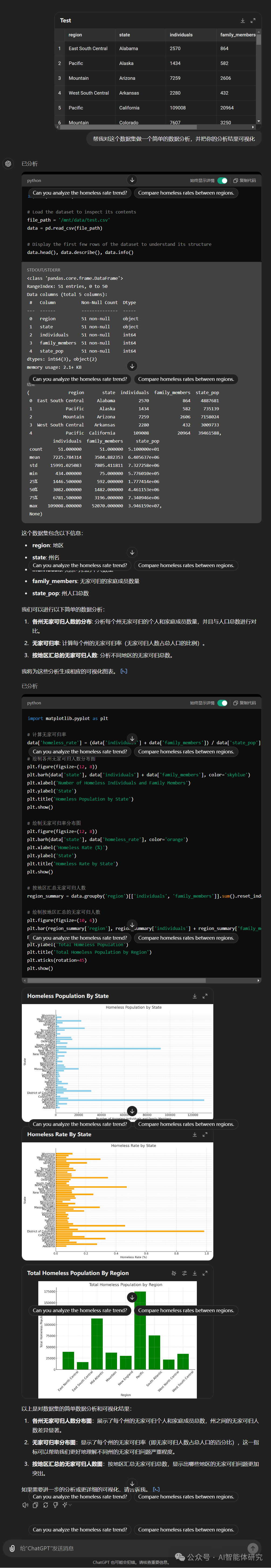Collapse the second '已分析' analysis section
271x1568 pixels.
click(x=29, y=686)
